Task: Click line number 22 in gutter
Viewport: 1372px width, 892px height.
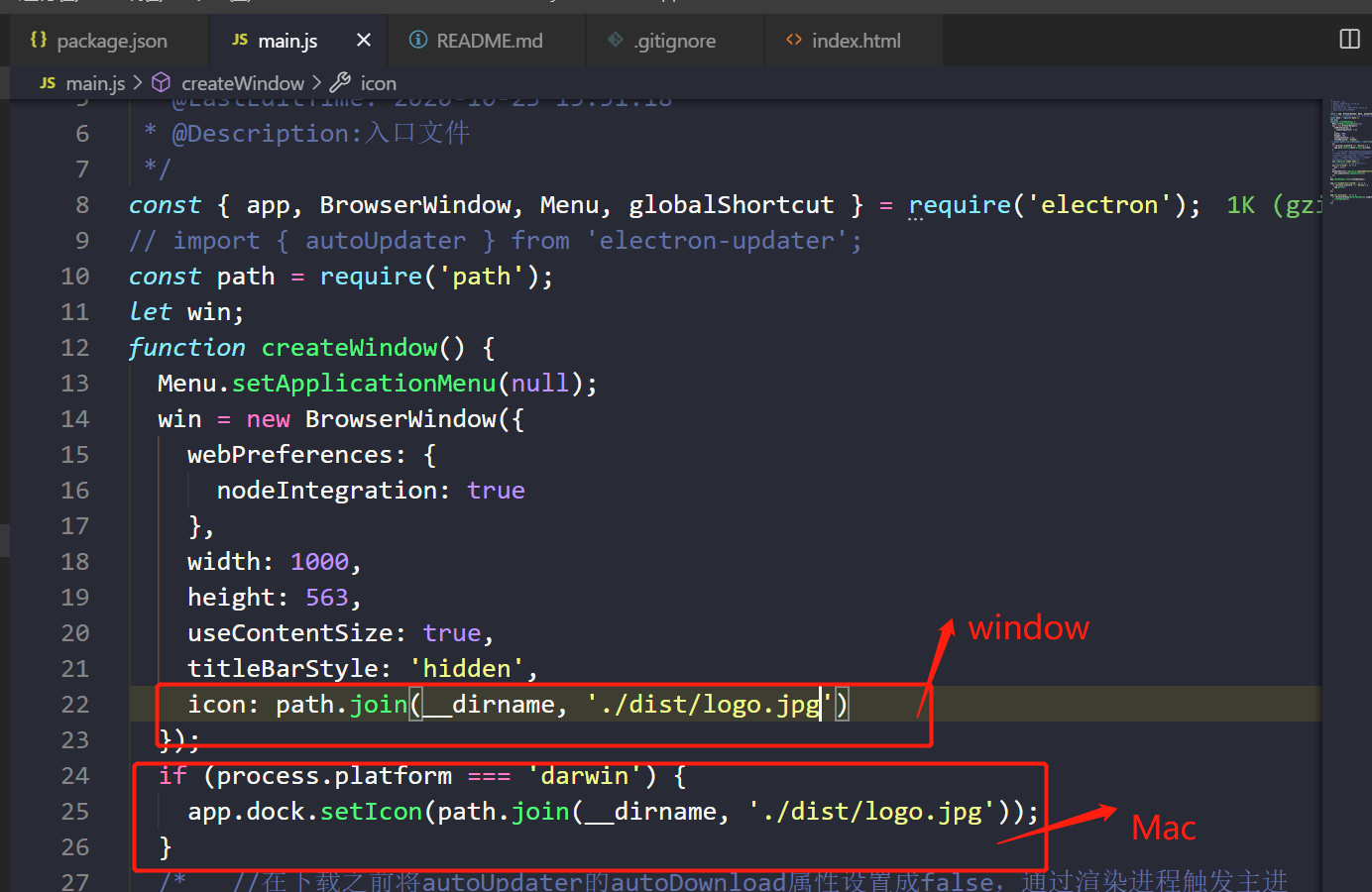Action: click(x=75, y=705)
